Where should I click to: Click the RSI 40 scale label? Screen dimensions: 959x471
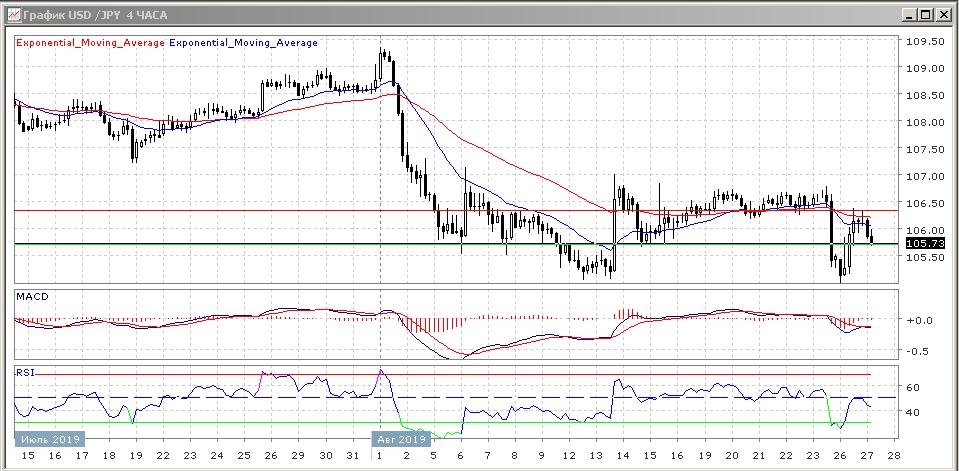tap(913, 412)
